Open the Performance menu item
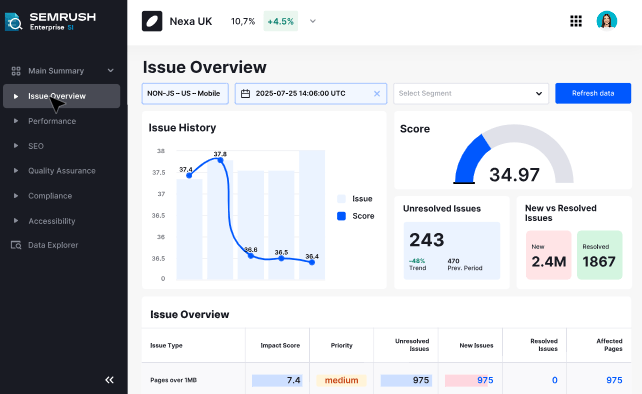Image resolution: width=642 pixels, height=394 pixels. pyautogui.click(x=52, y=121)
